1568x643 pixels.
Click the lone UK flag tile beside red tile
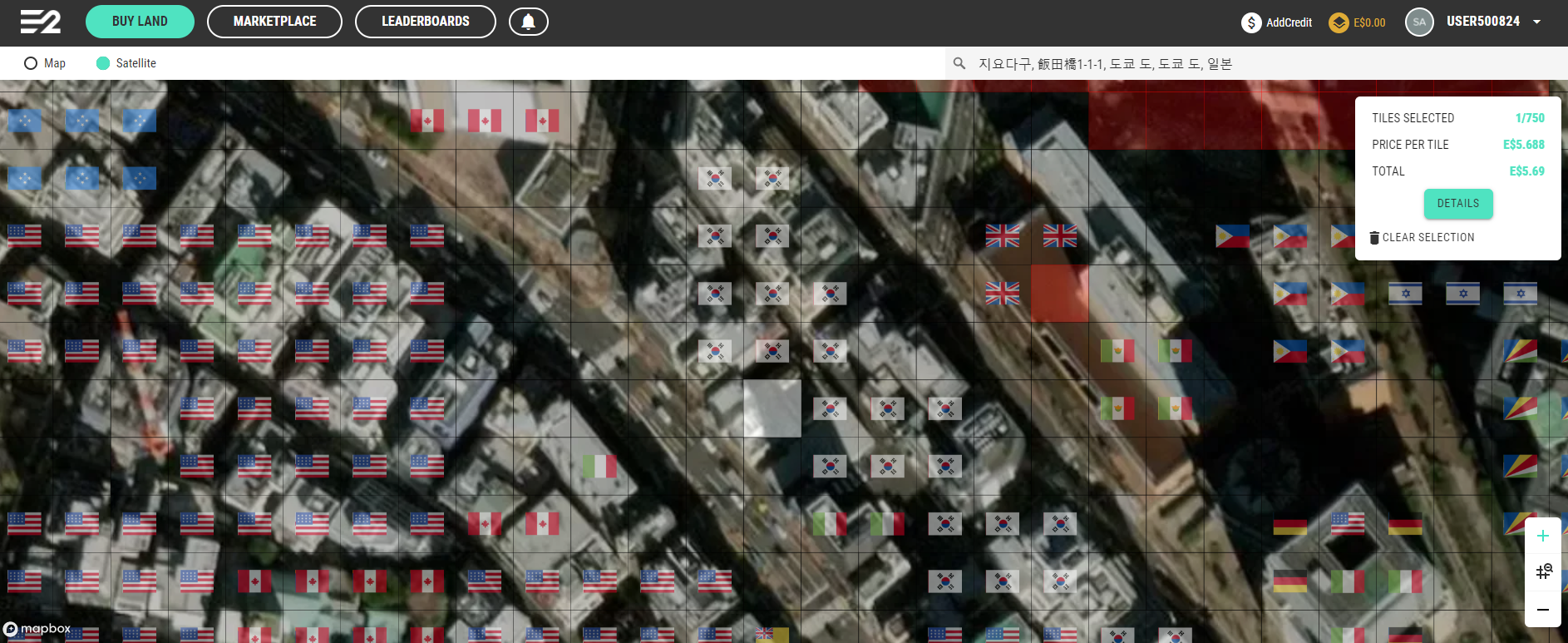(1003, 294)
